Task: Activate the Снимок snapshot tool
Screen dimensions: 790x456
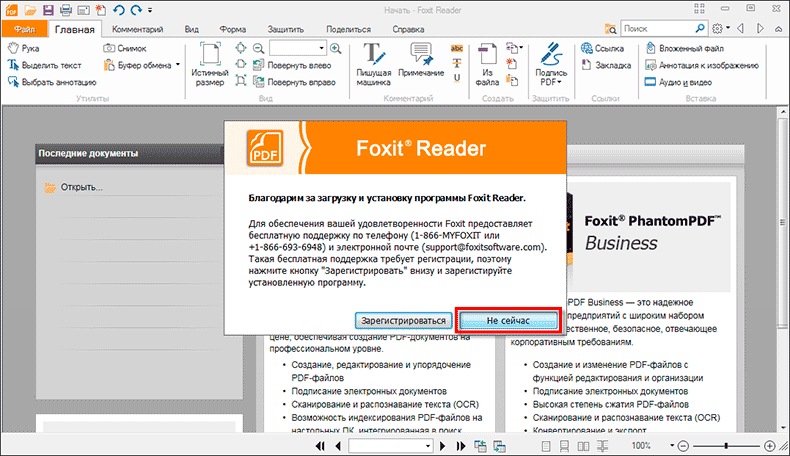Action: [x=125, y=48]
